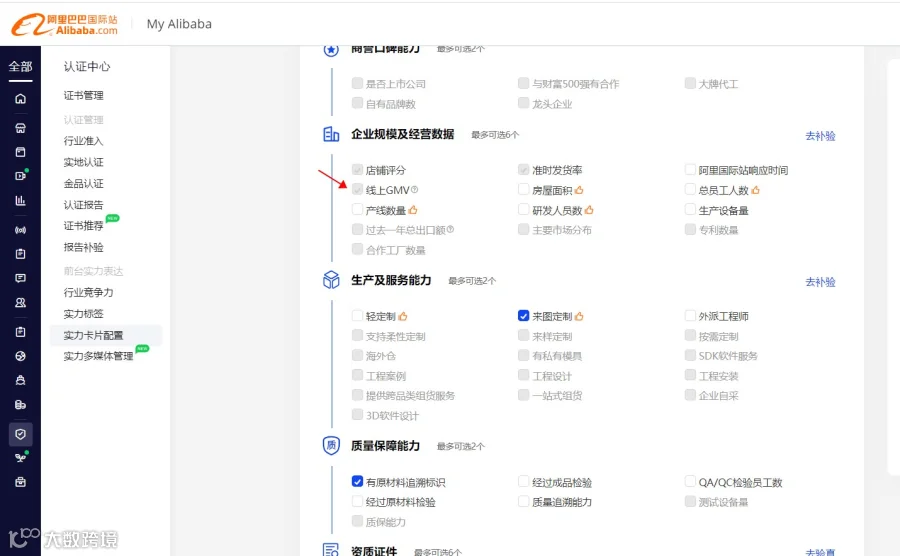Screen dimensions: 900x556
Task: Click 去补验 link beside 企业规模及经营数据
Action: pos(820,136)
